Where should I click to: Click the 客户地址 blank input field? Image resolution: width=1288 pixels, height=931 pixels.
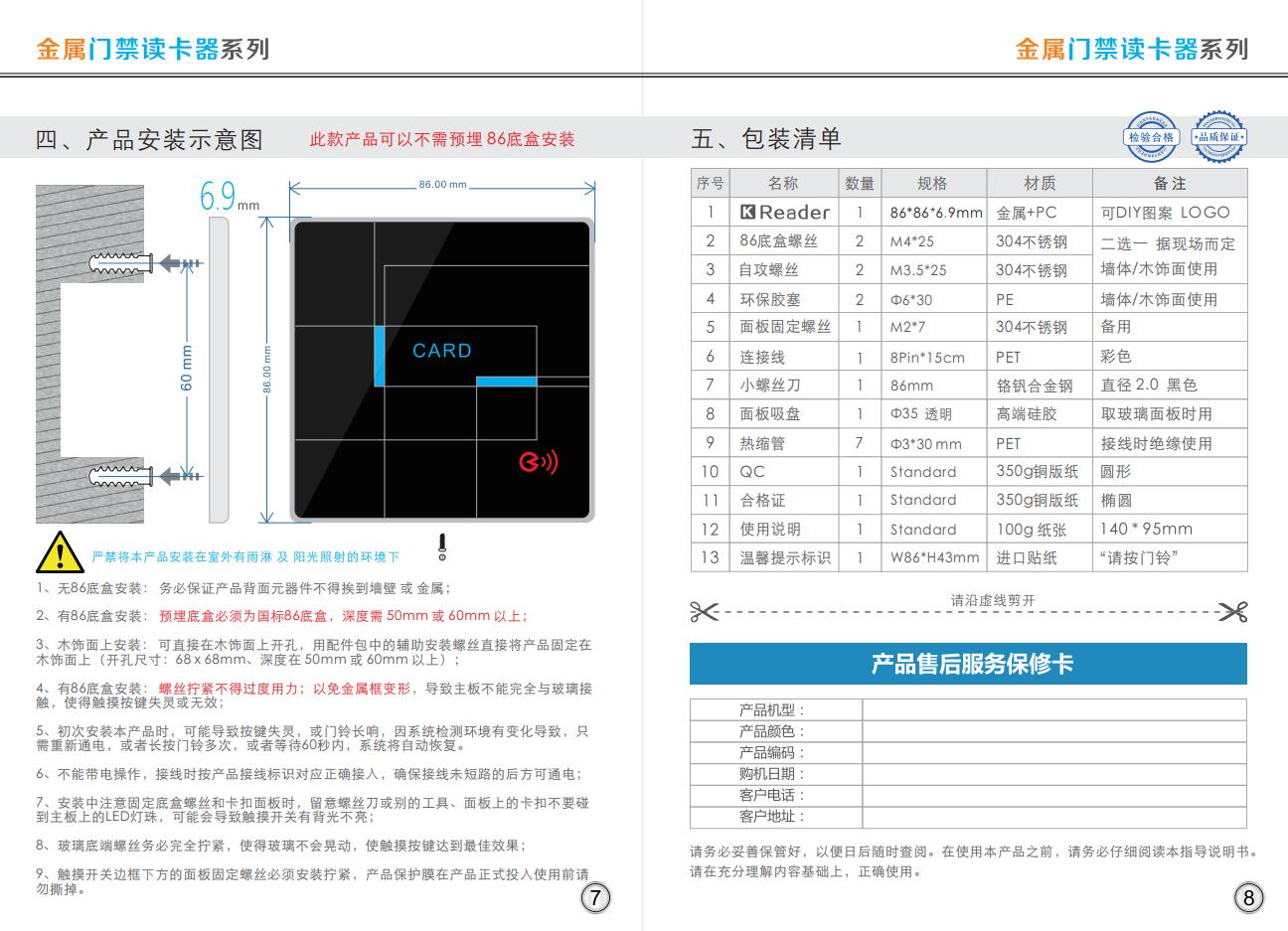click(x=1054, y=817)
